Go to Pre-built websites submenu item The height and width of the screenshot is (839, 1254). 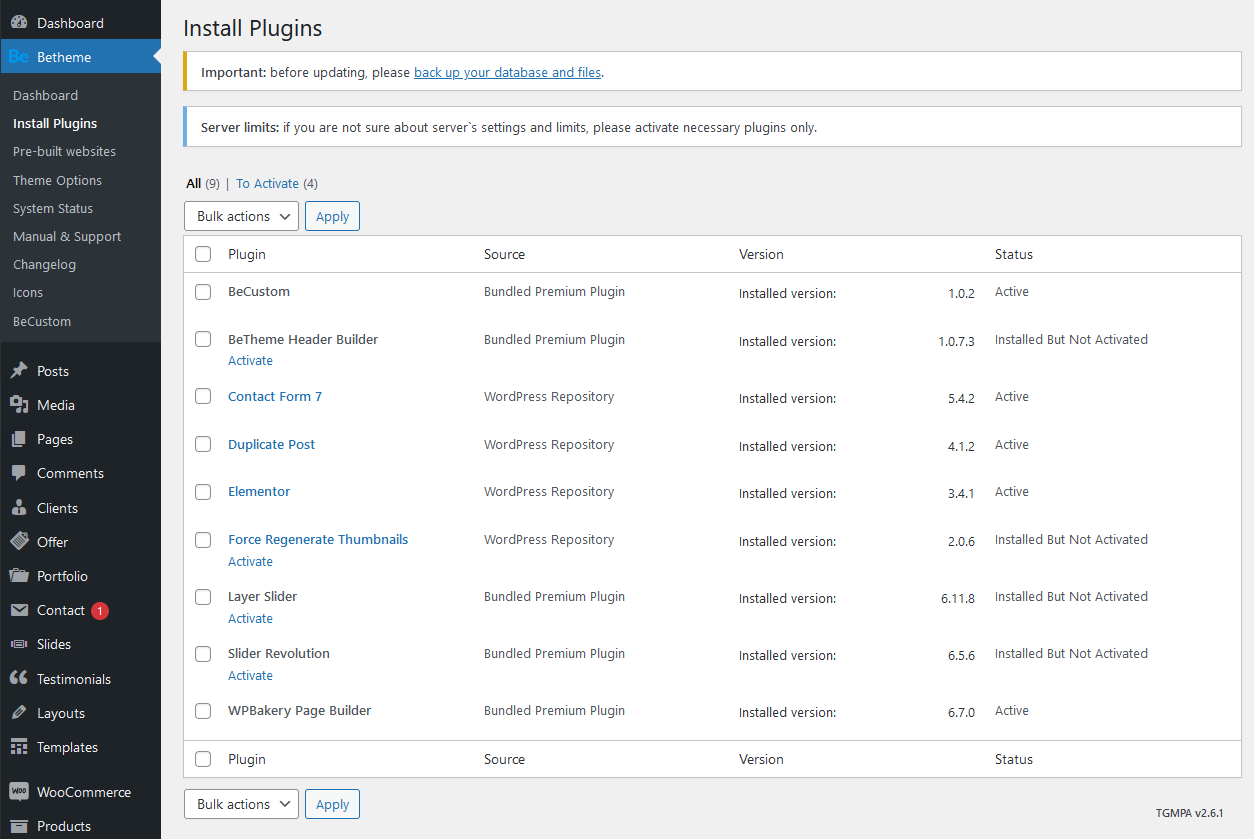click(x=64, y=152)
